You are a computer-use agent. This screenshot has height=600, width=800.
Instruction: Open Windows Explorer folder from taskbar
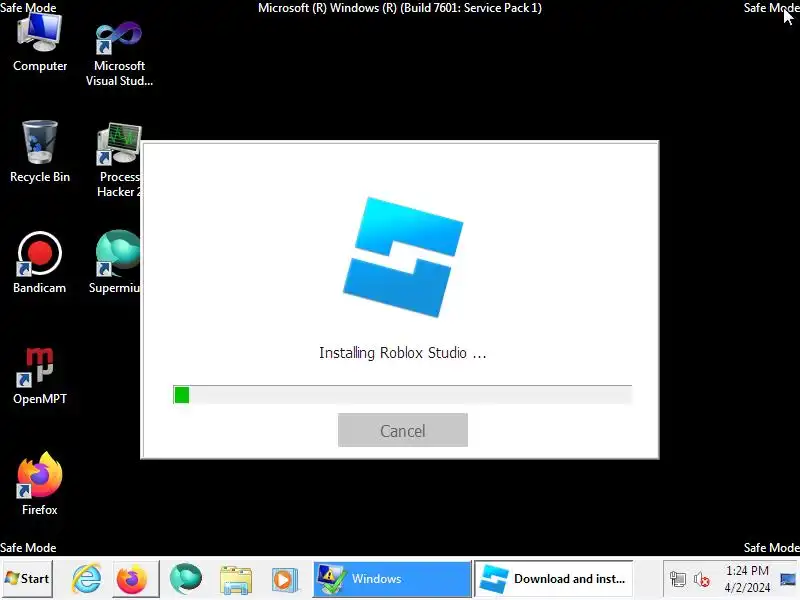tap(236, 580)
